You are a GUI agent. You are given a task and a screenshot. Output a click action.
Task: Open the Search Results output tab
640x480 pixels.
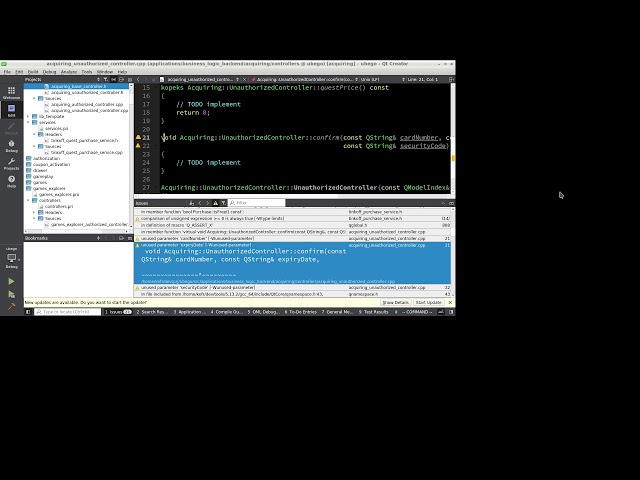pyautogui.click(x=152, y=312)
